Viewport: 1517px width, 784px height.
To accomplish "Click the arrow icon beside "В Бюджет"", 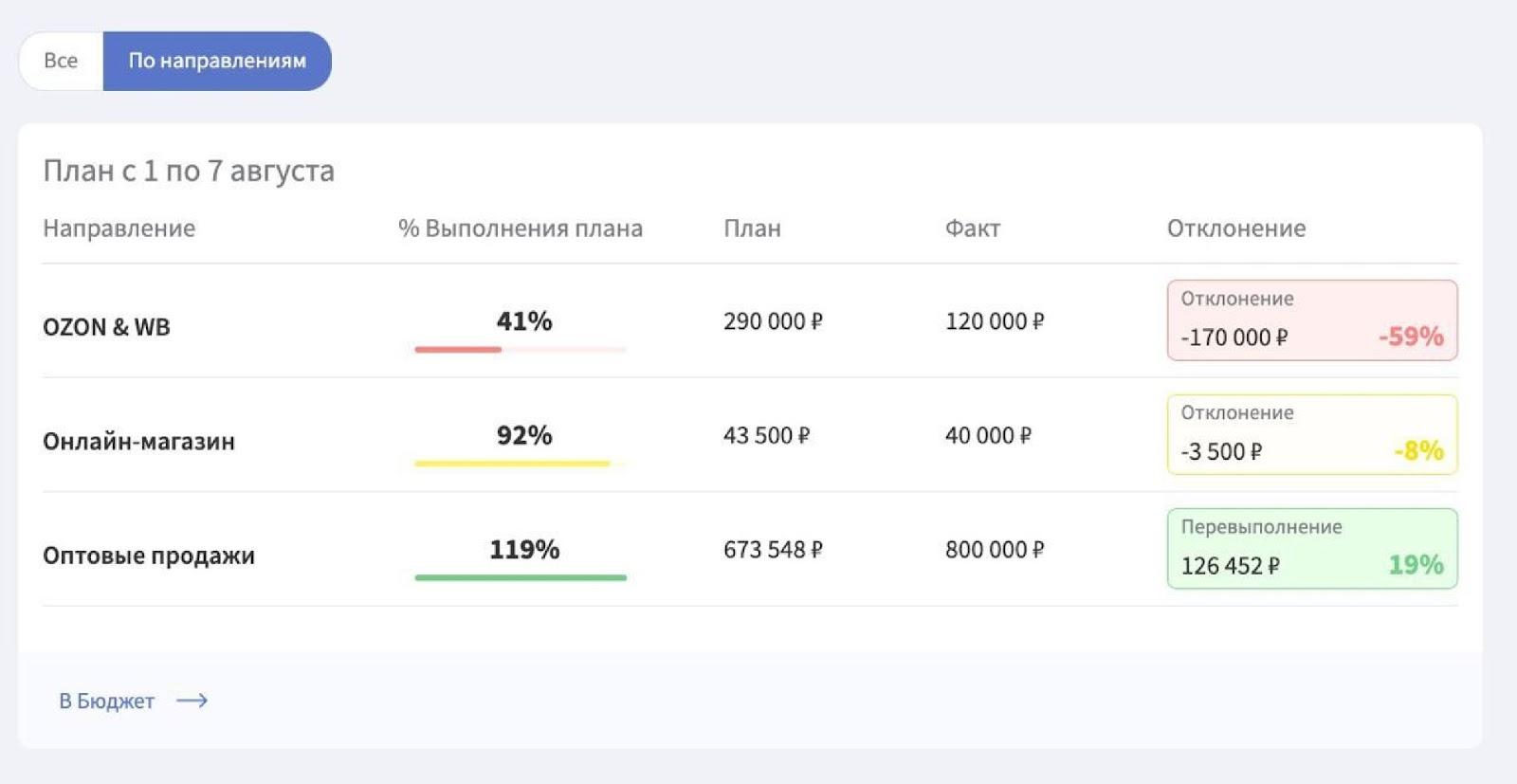I will pos(192,702).
